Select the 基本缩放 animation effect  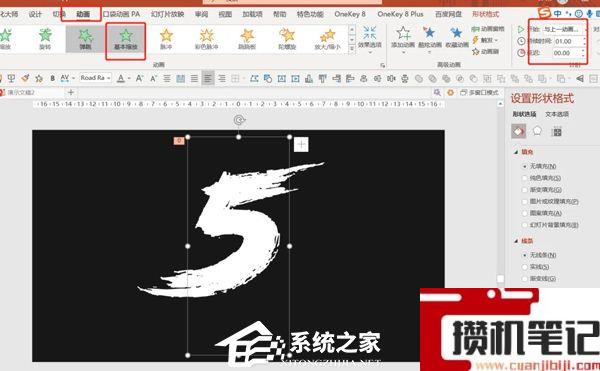[126, 40]
